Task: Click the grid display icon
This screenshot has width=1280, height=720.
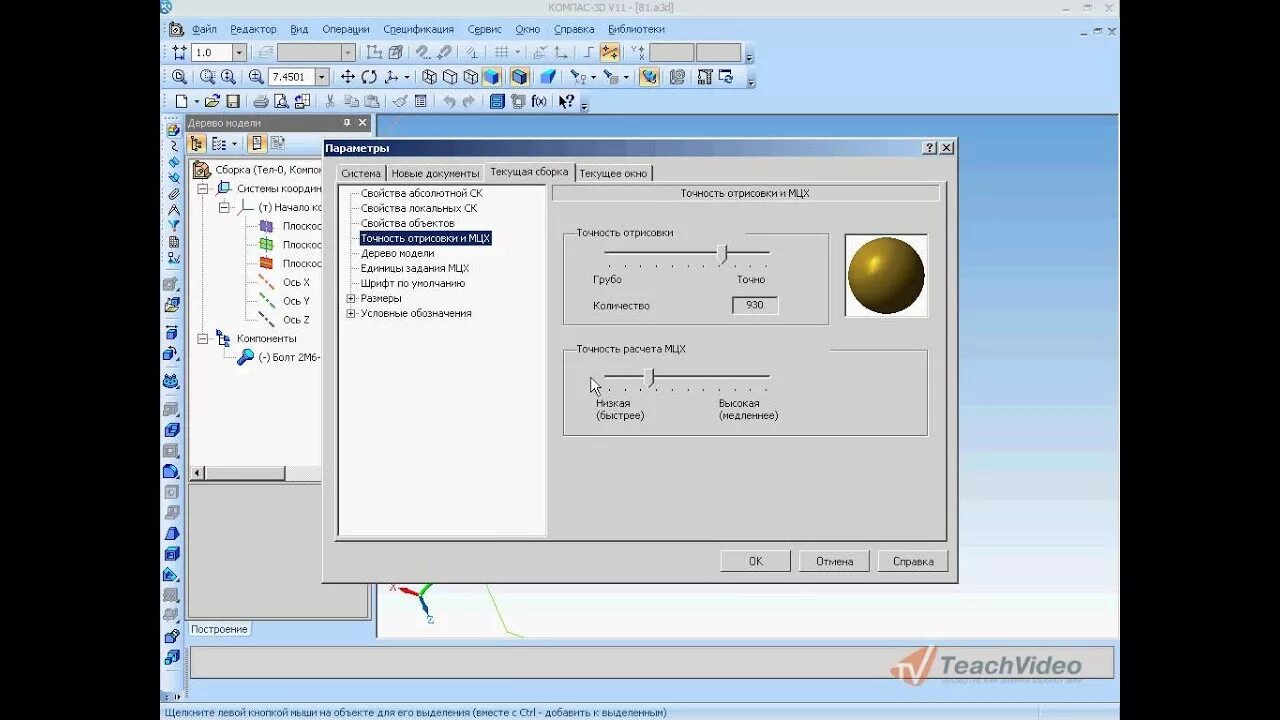Action: [502, 52]
